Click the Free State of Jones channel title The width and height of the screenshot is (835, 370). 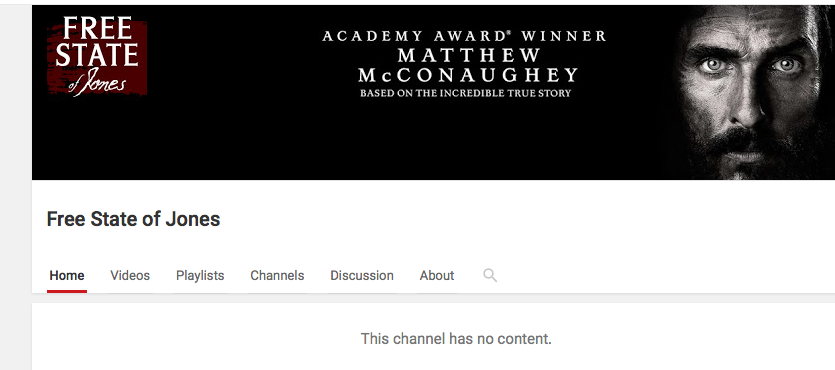tap(134, 219)
